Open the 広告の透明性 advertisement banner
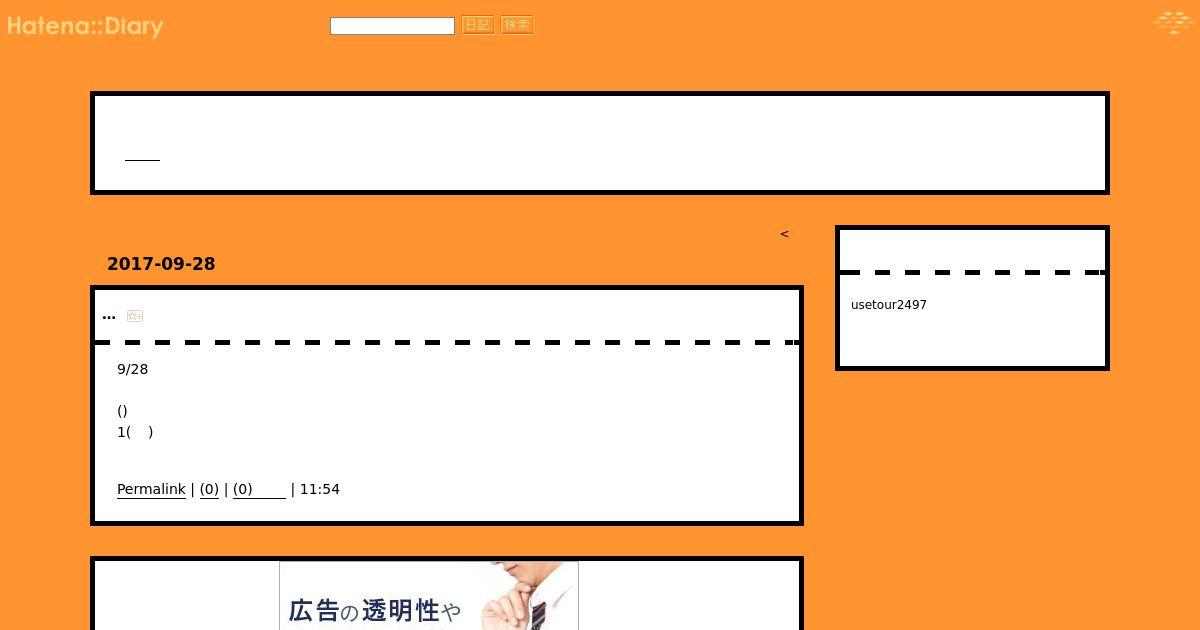1200x630 pixels. (429, 596)
